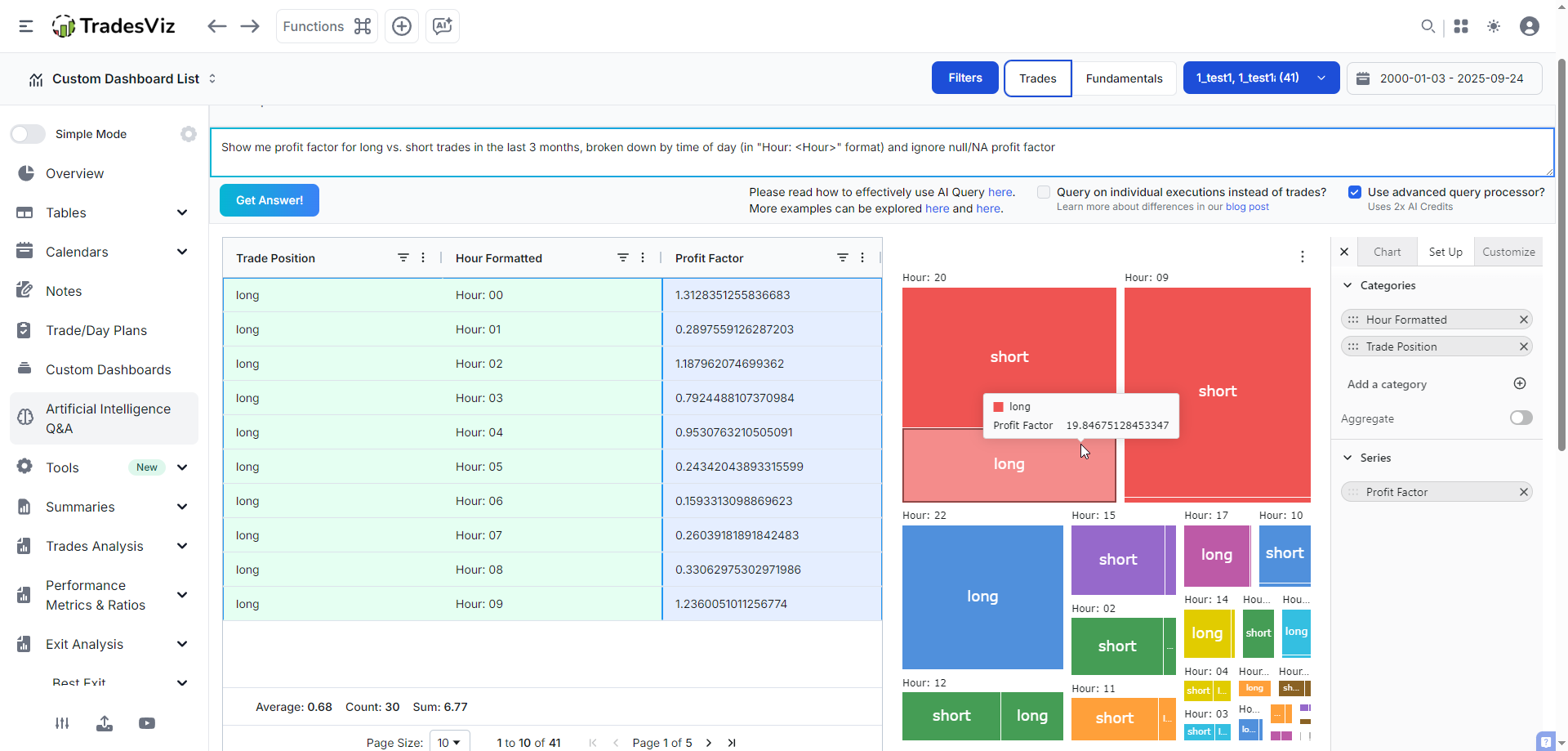Open Simple Mode settings gear icon
Image resolution: width=1568 pixels, height=751 pixels.
point(189,134)
